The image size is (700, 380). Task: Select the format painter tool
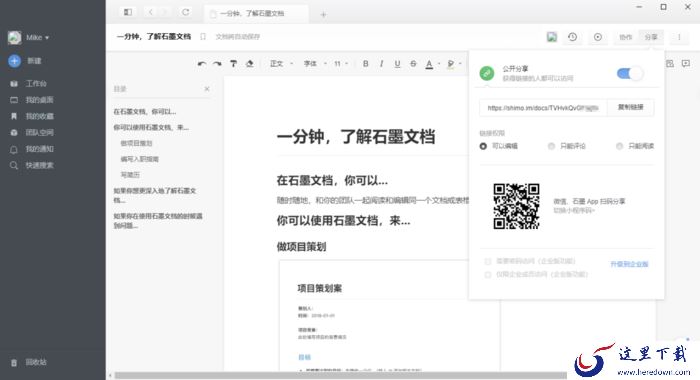233,64
